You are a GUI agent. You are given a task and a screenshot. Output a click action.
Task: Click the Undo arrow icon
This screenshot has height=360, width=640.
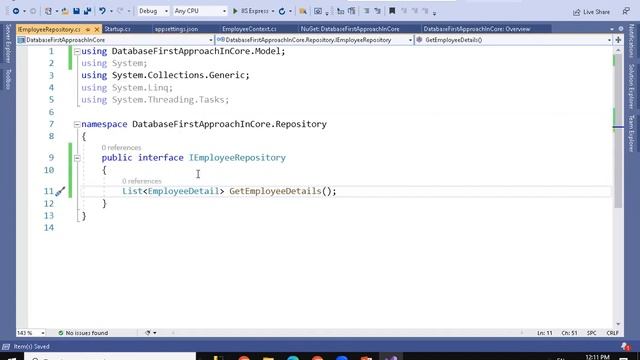point(102,11)
